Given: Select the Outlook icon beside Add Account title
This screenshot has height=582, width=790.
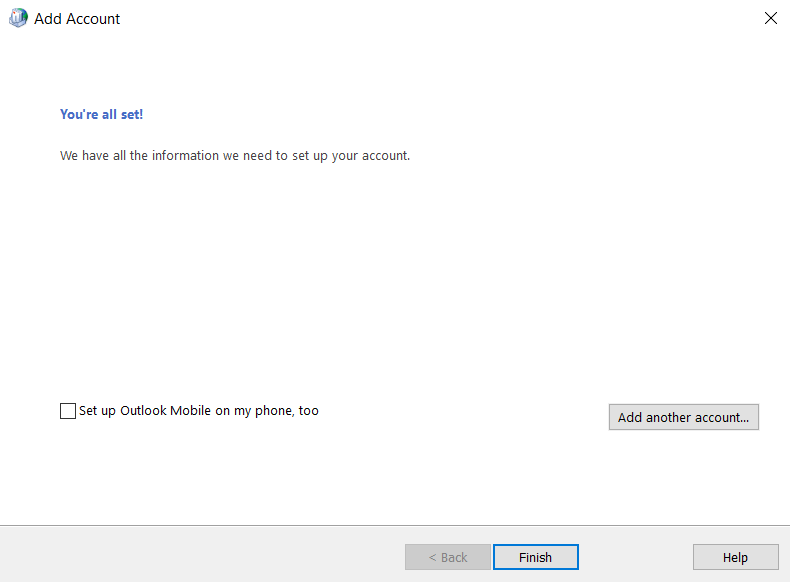Looking at the screenshot, I should [x=18, y=18].
